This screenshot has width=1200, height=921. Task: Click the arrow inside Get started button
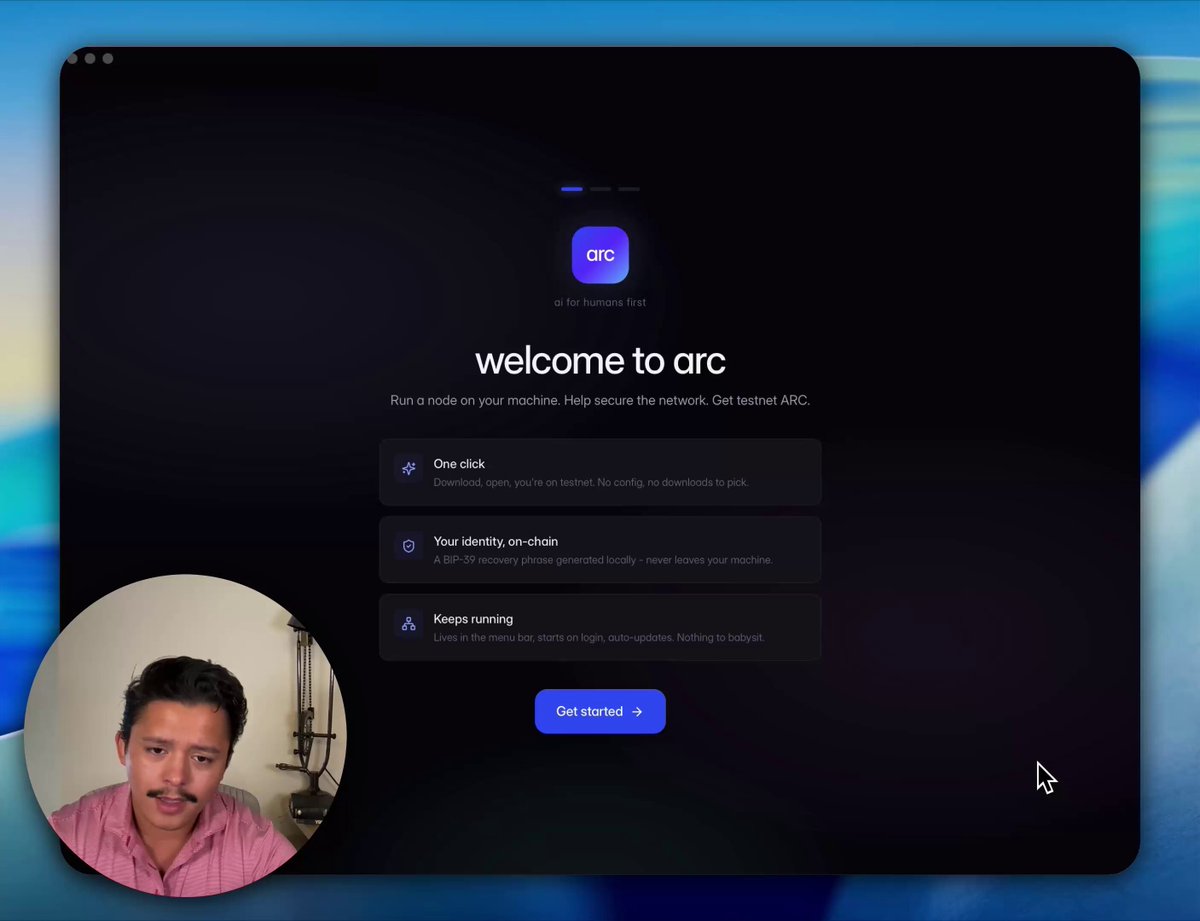tap(637, 712)
